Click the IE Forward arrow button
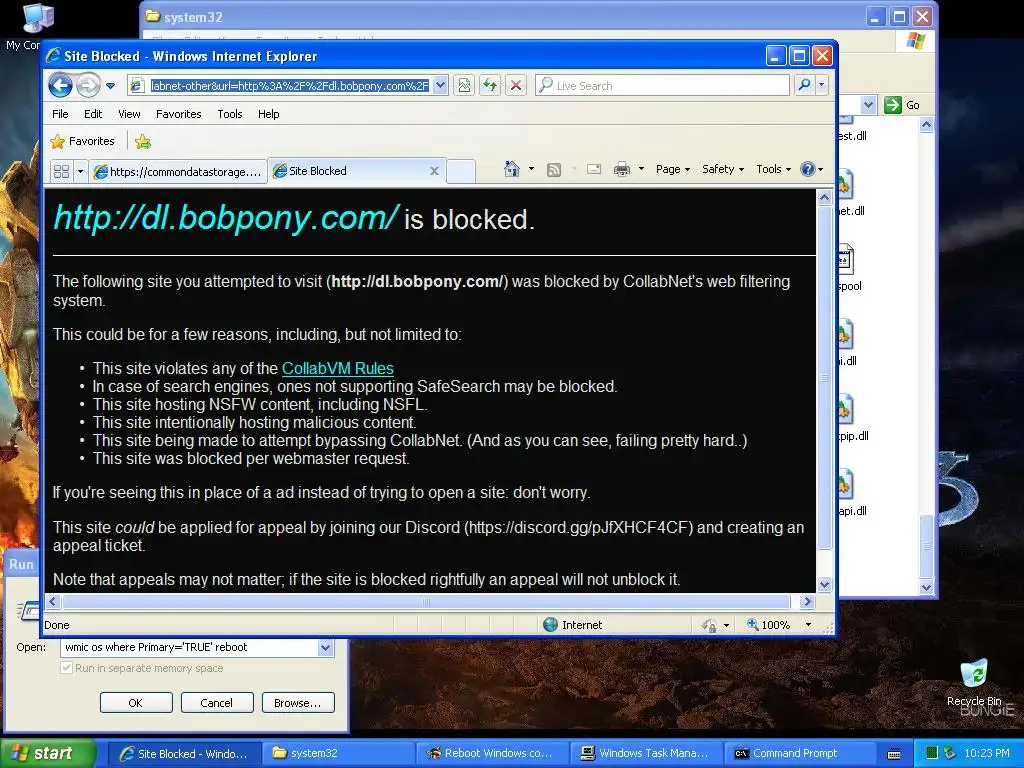This screenshot has height=768, width=1024. click(x=89, y=86)
